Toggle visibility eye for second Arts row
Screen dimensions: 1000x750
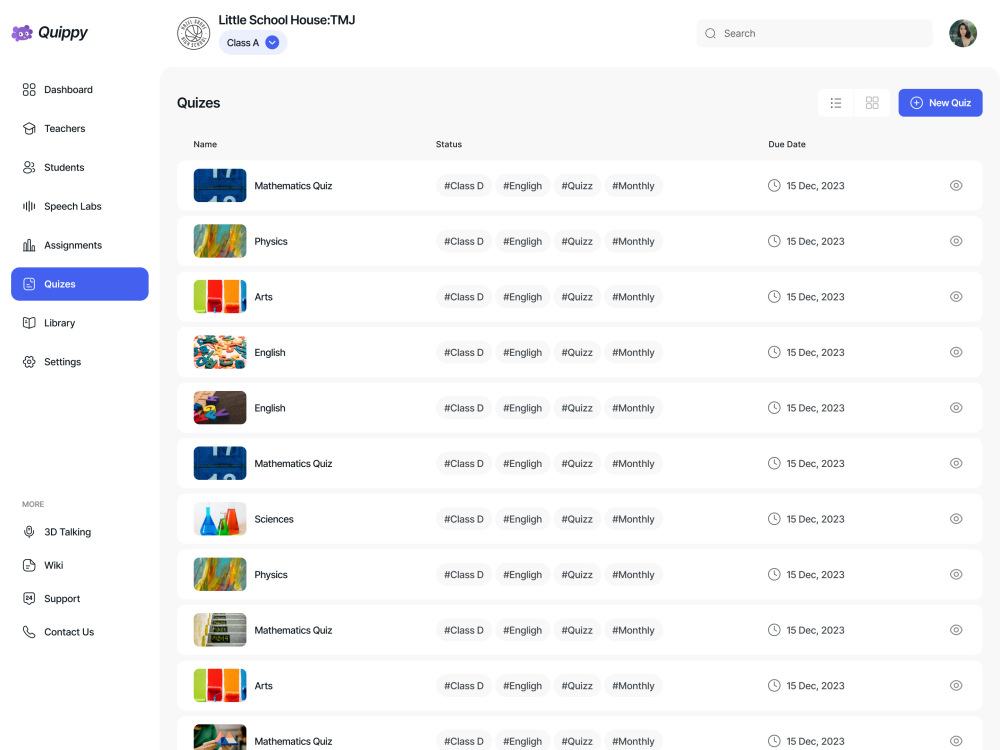[956, 686]
